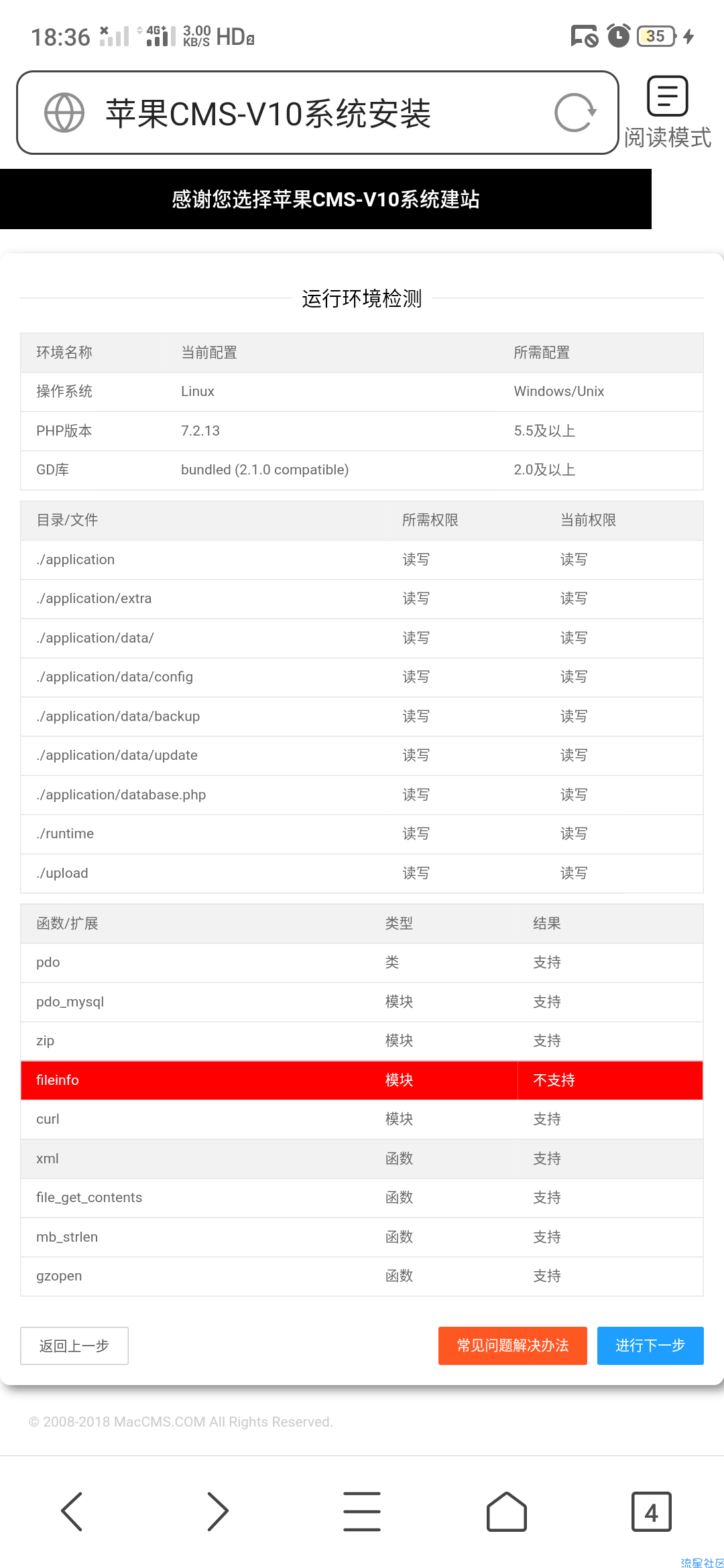This screenshot has width=724, height=1568.
Task: Select the ./application directory row
Action: pyautogui.click(x=362, y=560)
